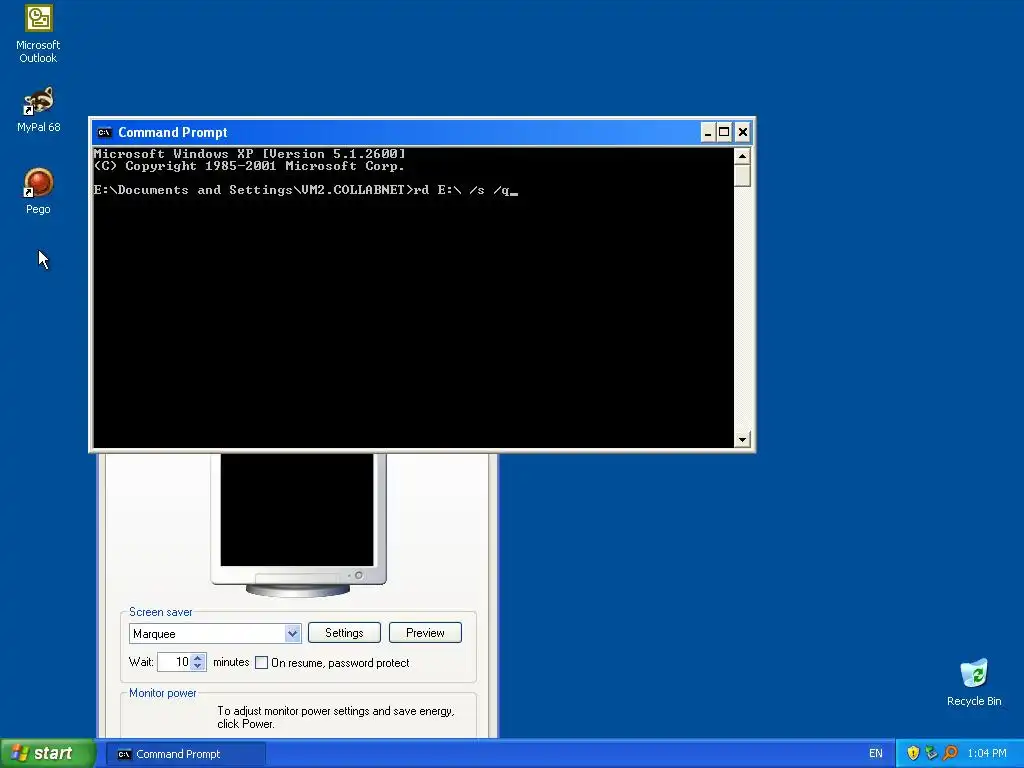This screenshot has width=1024, height=768.
Task: Click the Command Prompt title bar icon
Action: (x=104, y=133)
